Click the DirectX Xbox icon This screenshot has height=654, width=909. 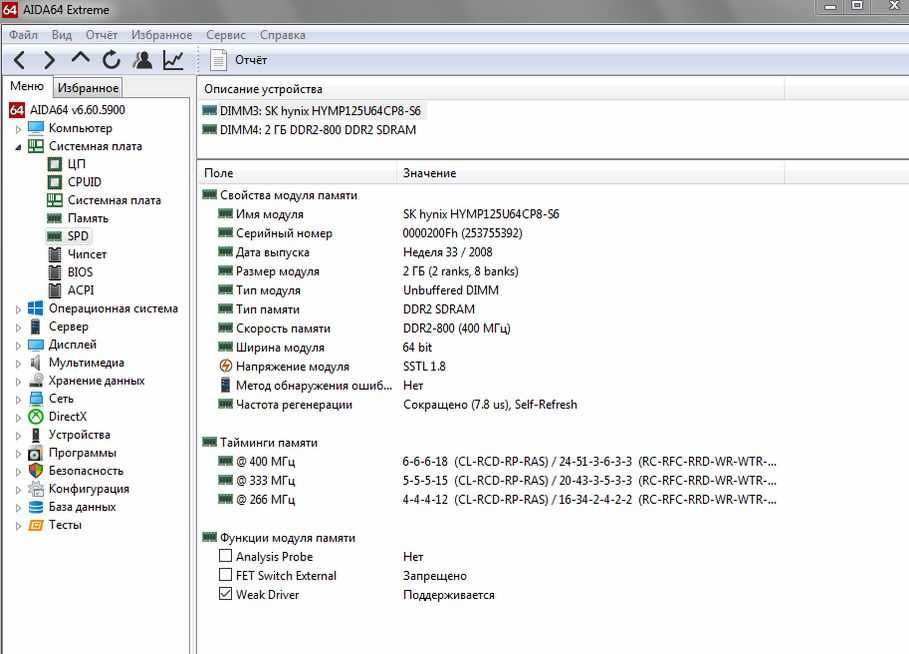point(36,416)
